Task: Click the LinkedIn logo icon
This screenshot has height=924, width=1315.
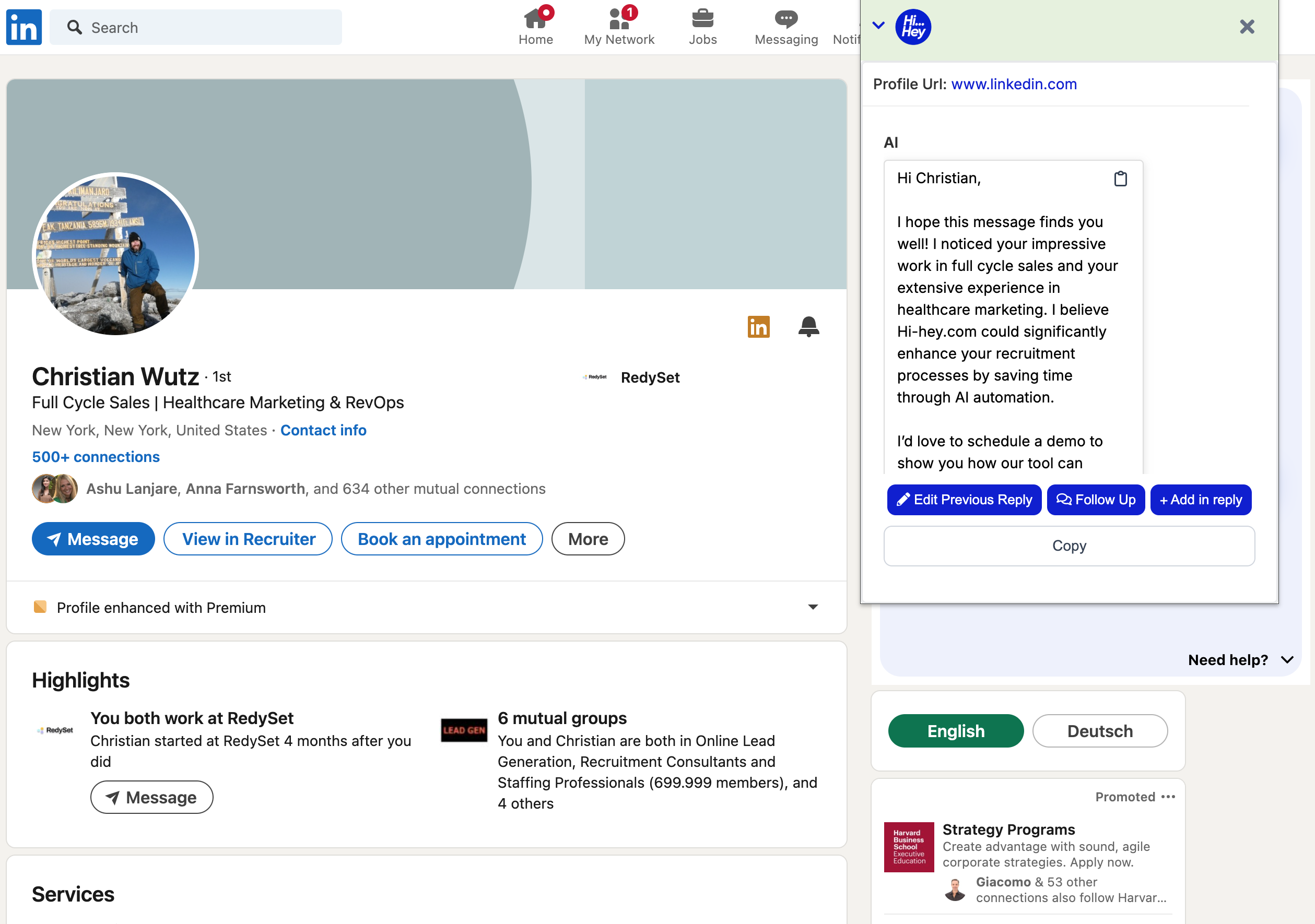Action: click(24, 27)
